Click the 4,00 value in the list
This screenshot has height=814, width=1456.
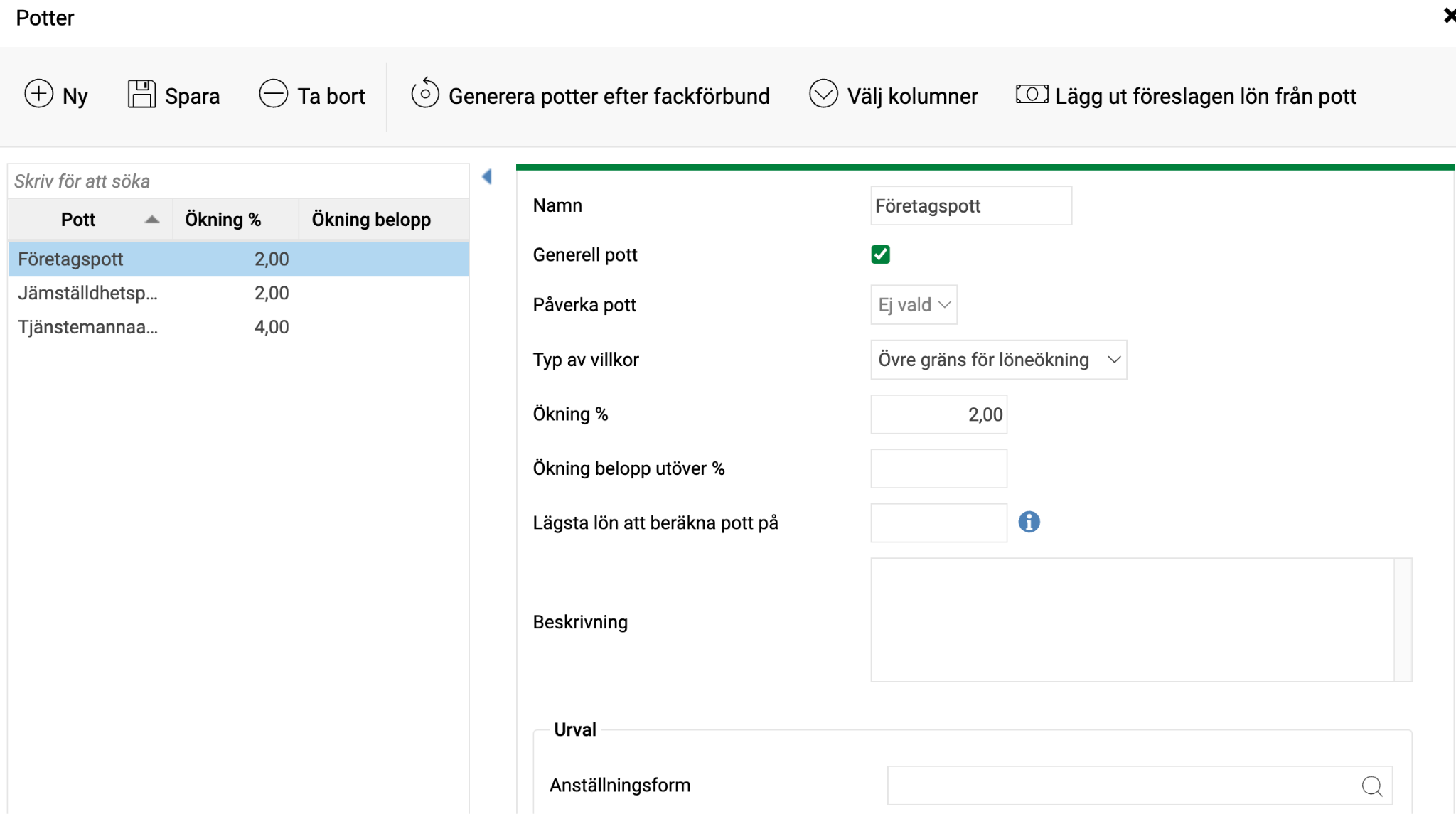point(272,327)
